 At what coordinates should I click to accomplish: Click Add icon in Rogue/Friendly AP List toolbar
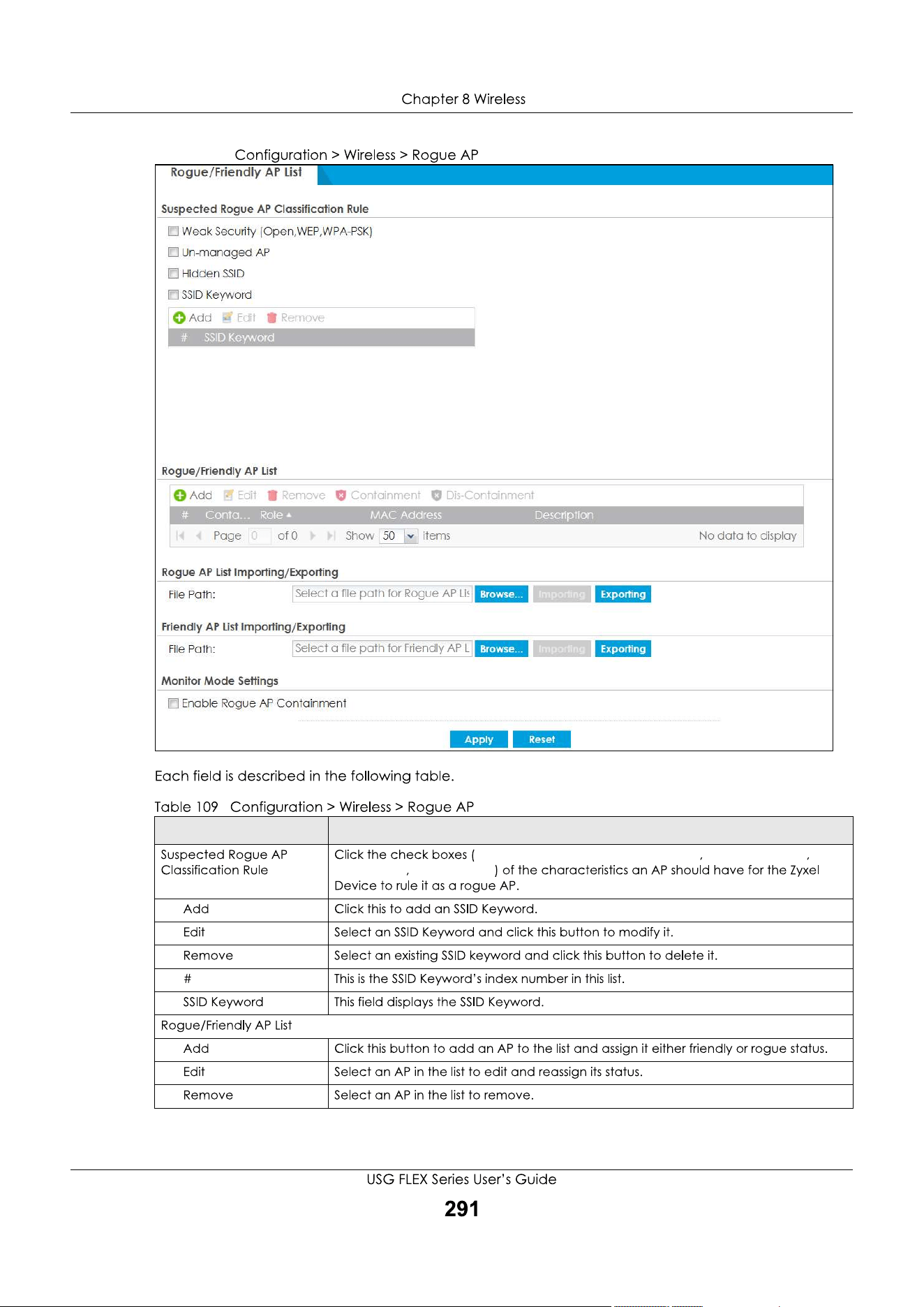coord(180,495)
